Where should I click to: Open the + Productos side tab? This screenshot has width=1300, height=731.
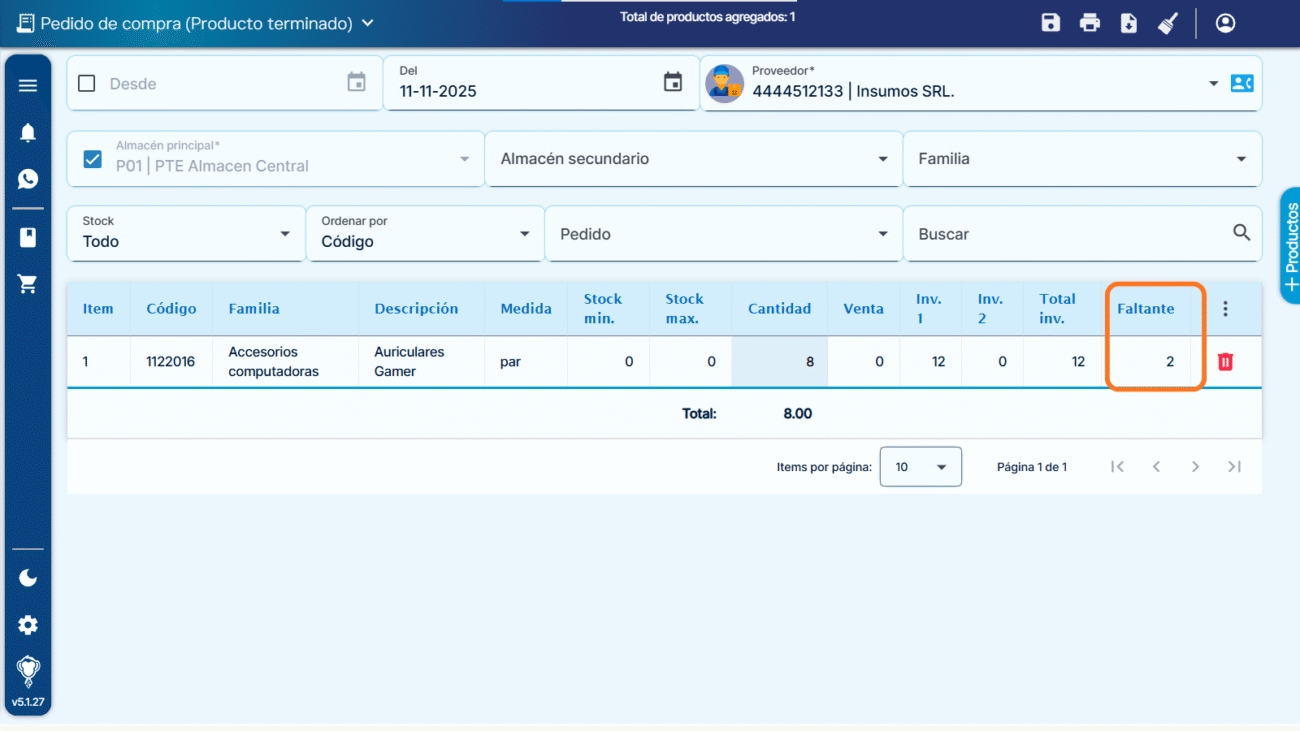point(1290,245)
